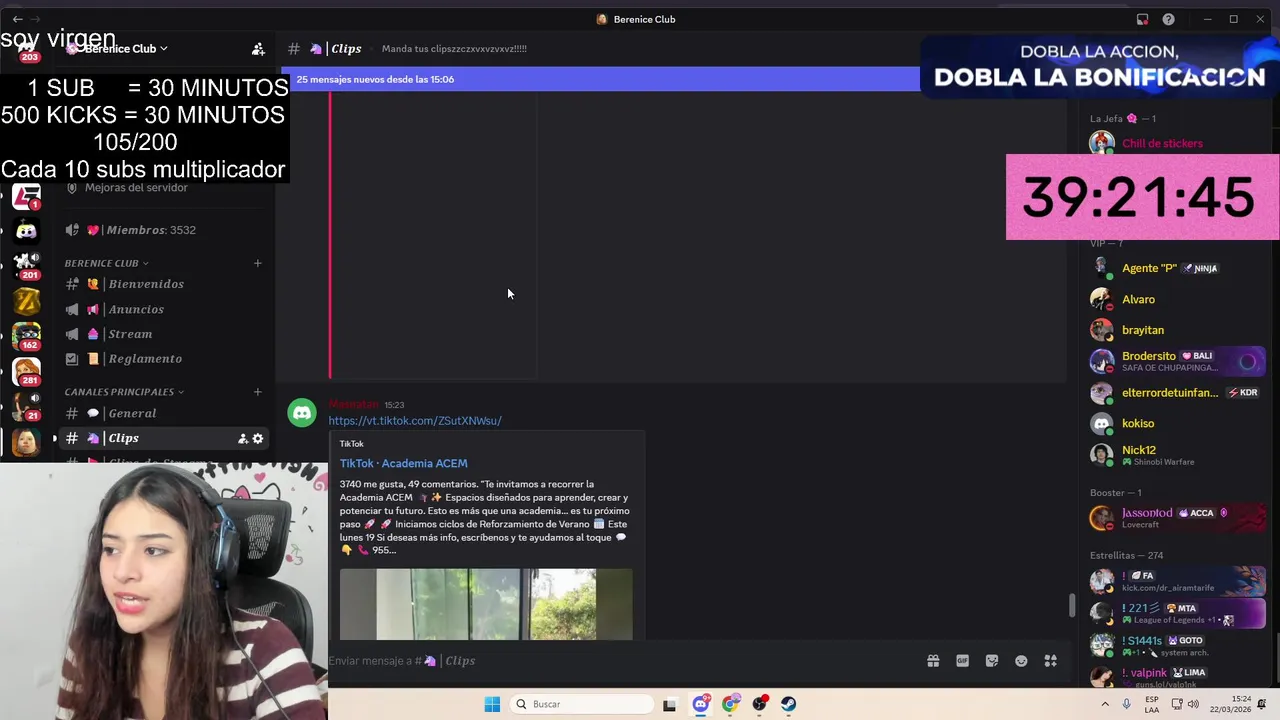This screenshot has width=1280, height=720.
Task: Click the Windows Start button
Action: pyautogui.click(x=492, y=704)
